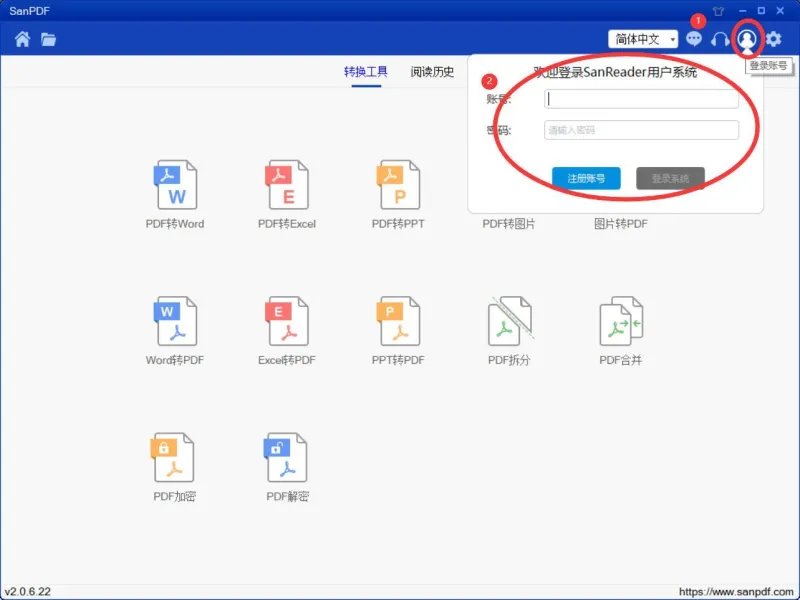Focus the 密码 password input field
This screenshot has height=600, width=800.
641,130
